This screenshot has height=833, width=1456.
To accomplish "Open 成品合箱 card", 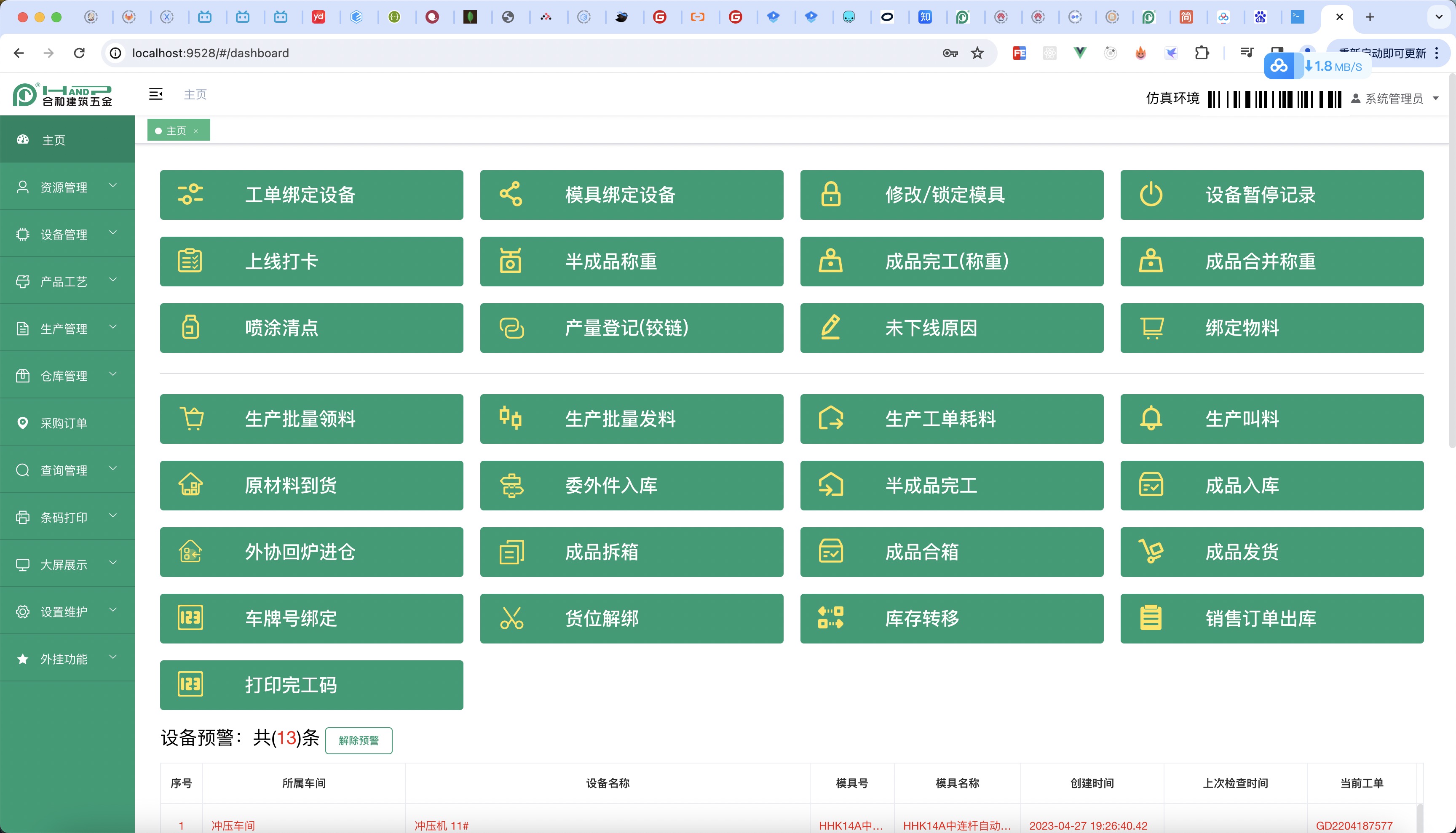I will coord(951,552).
